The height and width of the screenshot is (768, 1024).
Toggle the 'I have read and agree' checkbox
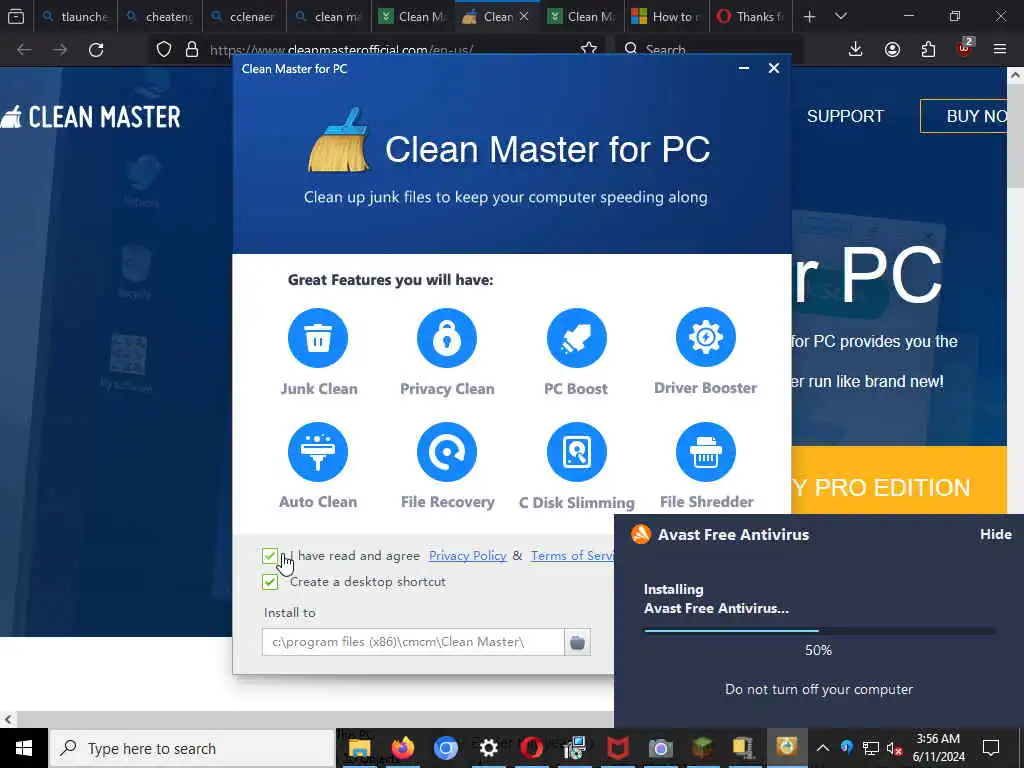pyautogui.click(x=270, y=556)
